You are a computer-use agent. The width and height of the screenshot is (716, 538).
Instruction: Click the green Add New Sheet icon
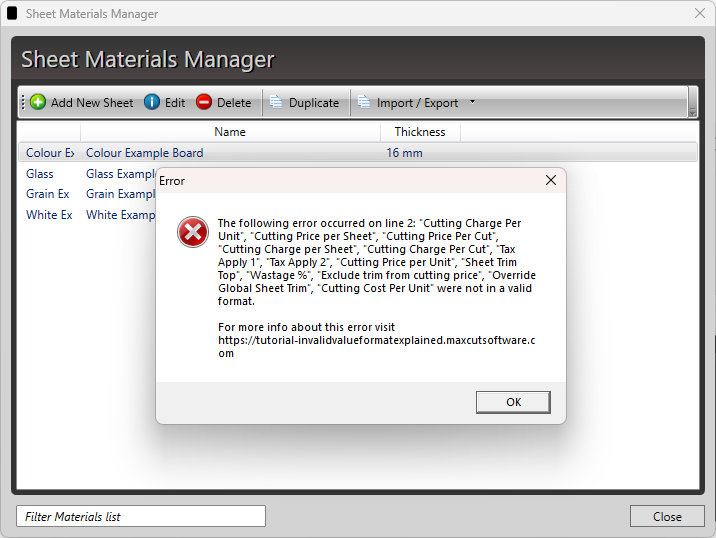(x=38, y=102)
